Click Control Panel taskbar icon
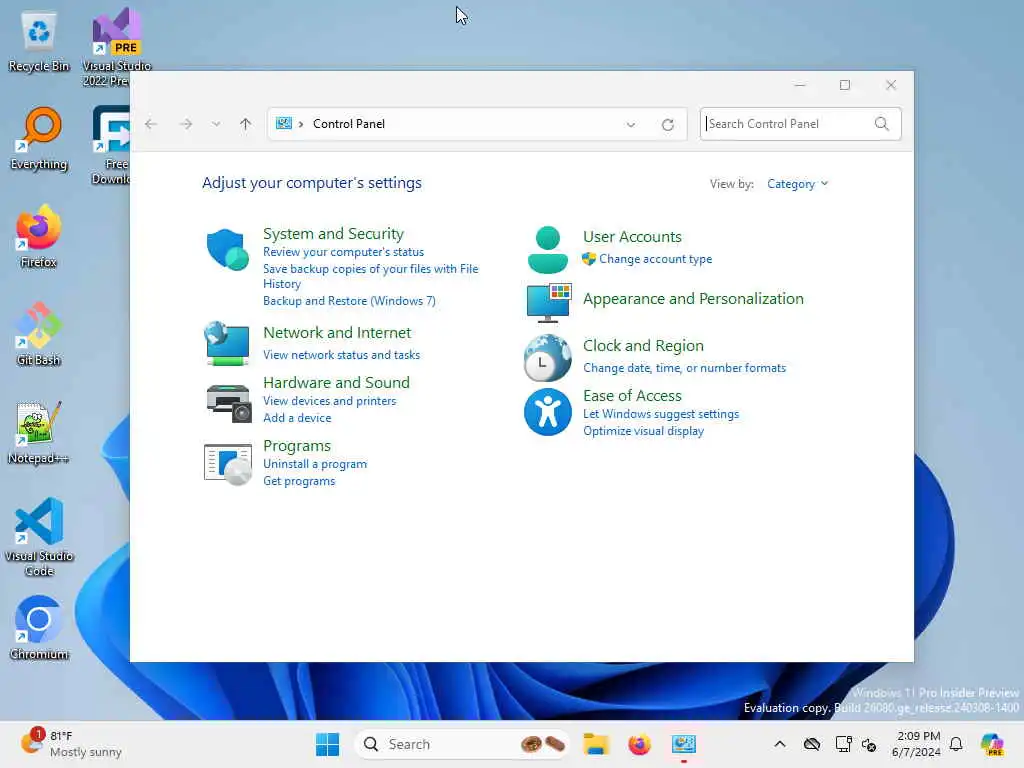The image size is (1024, 768). (684, 744)
